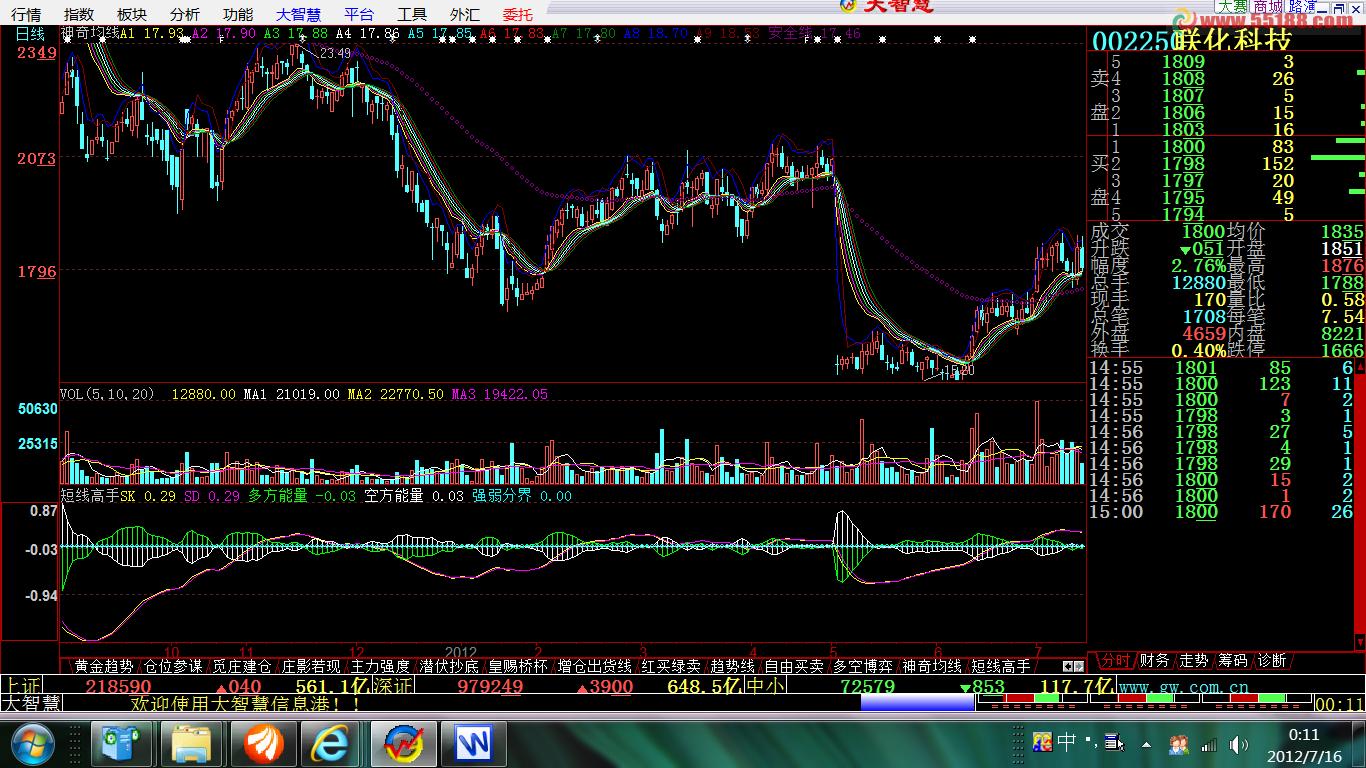The height and width of the screenshot is (768, 1366).
Task: Click the 商城 button at top right
Action: (x=1268, y=6)
